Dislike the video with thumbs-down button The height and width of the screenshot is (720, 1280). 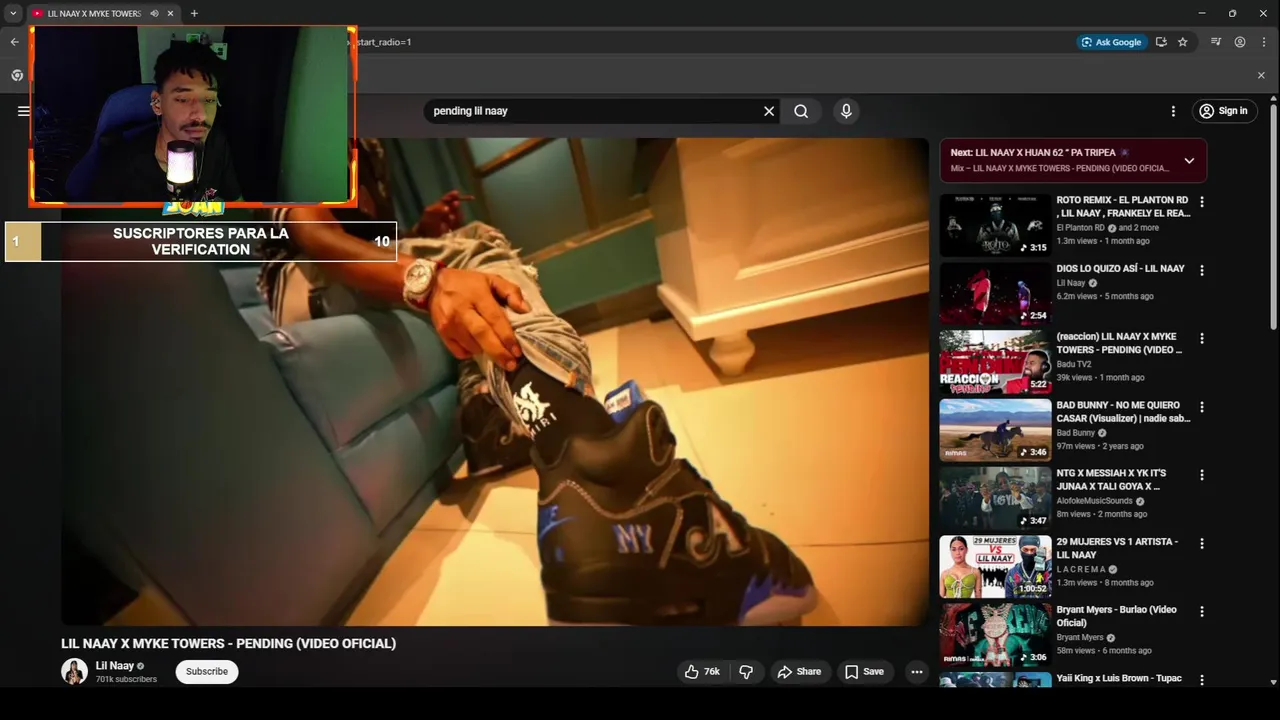746,672
